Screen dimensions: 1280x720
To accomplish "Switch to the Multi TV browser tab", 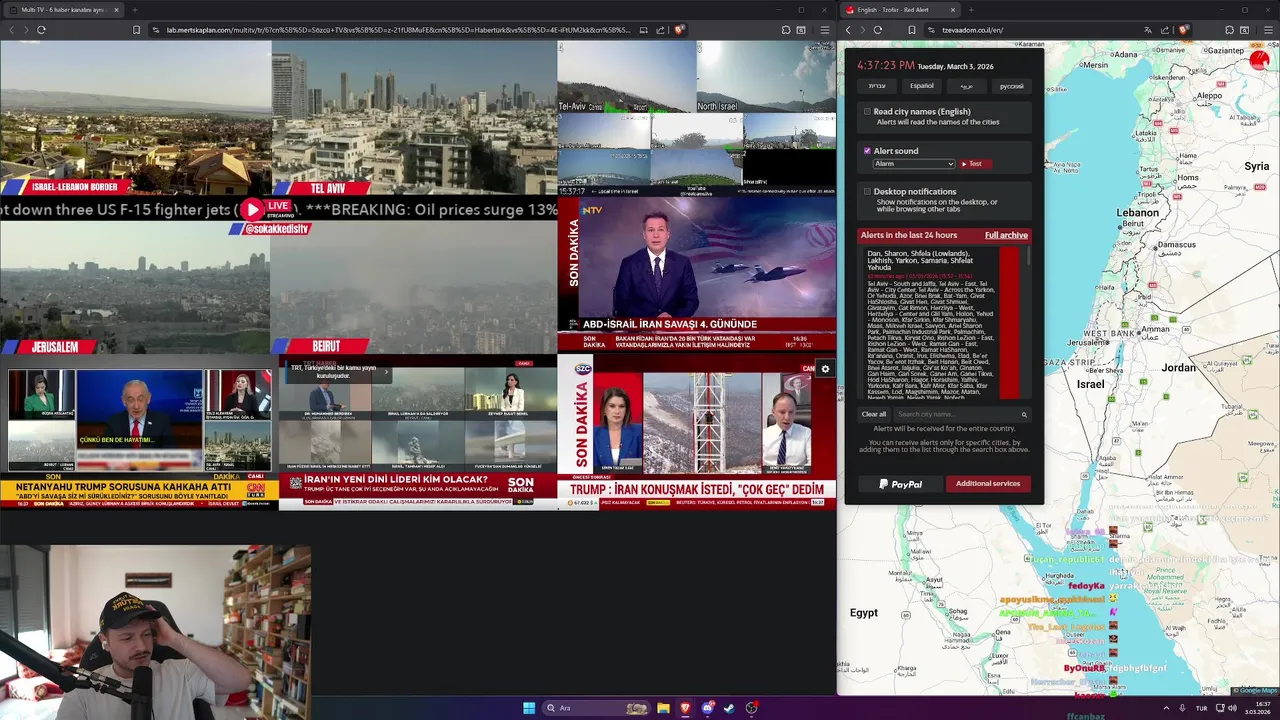I will 62,10.
